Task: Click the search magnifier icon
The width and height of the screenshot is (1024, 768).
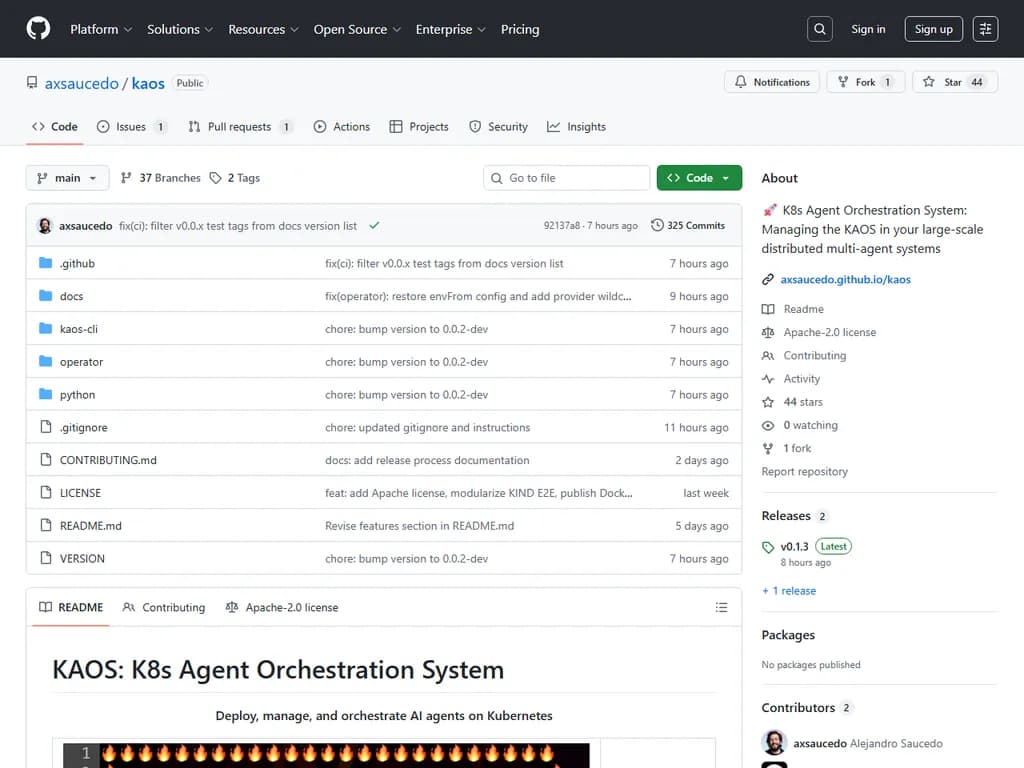Action: [819, 28]
